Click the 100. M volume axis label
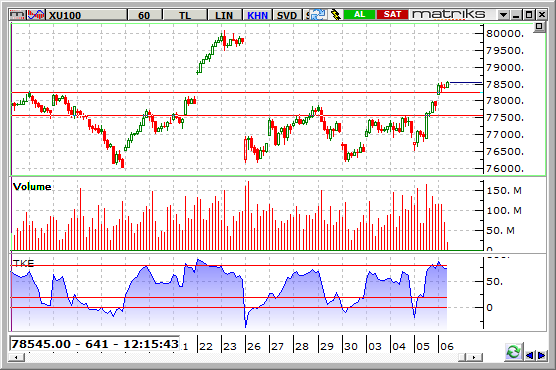The width and height of the screenshot is (556, 370). coord(504,211)
